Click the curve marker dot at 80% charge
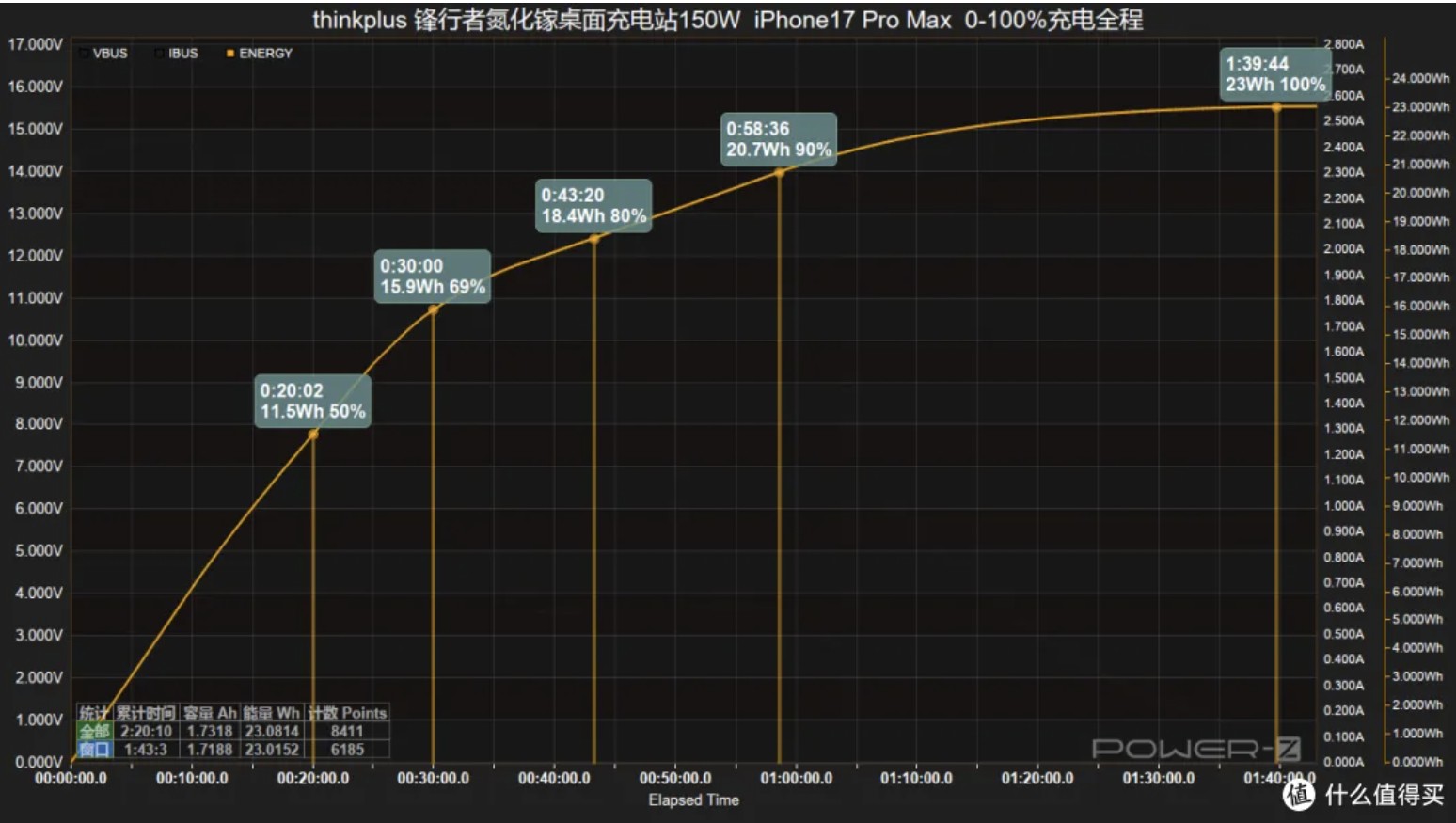1456x823 pixels. click(594, 239)
